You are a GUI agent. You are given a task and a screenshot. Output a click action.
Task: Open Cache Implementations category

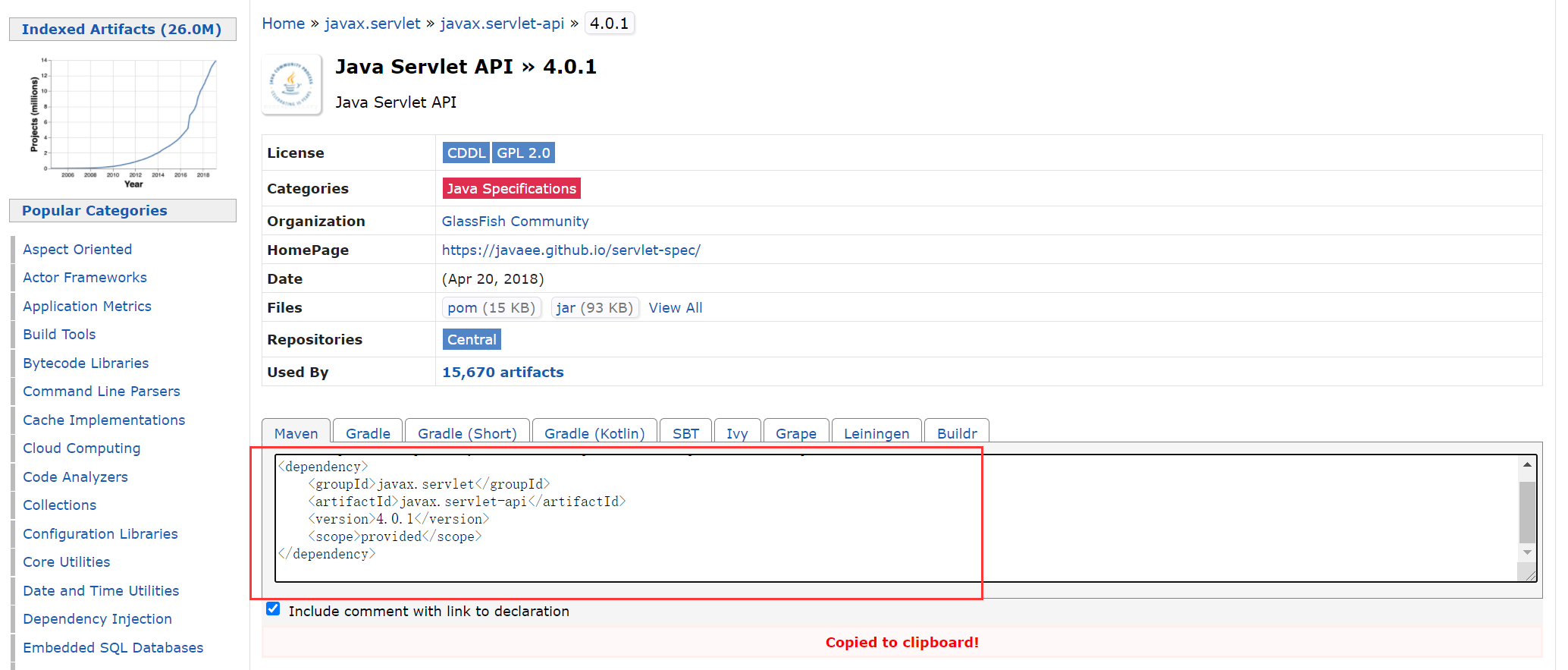104,420
